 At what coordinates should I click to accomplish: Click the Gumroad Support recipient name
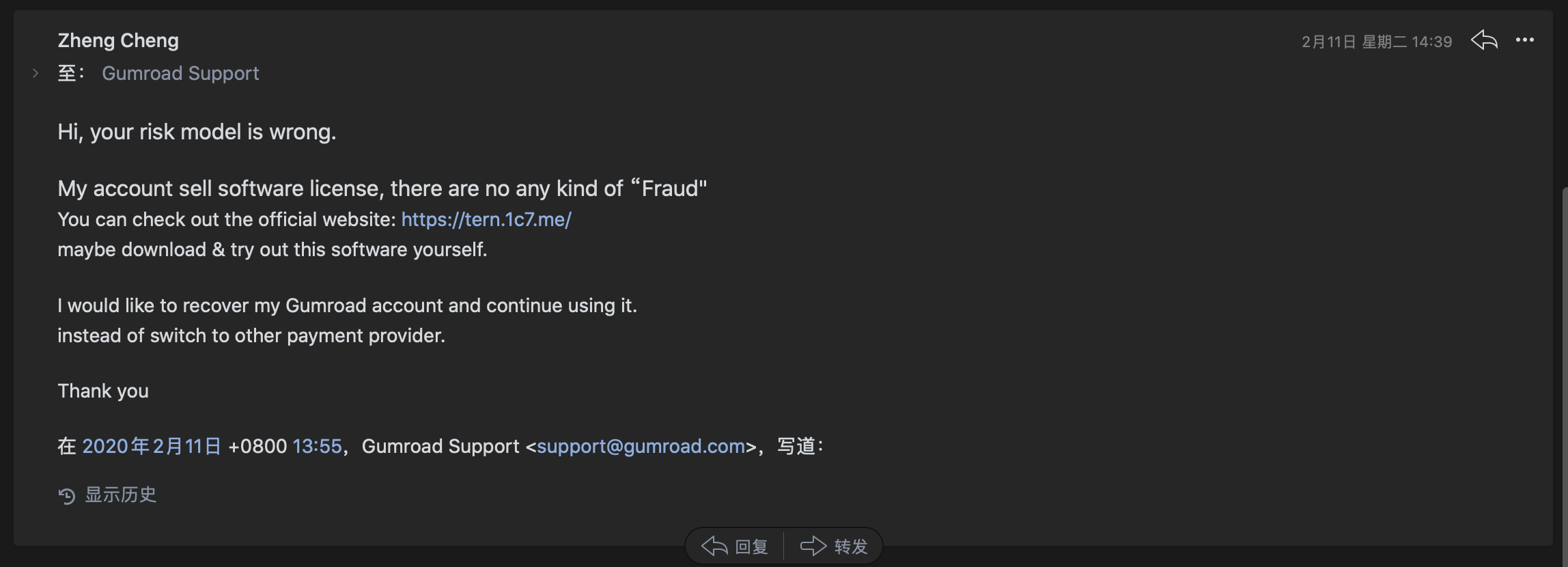pos(180,73)
